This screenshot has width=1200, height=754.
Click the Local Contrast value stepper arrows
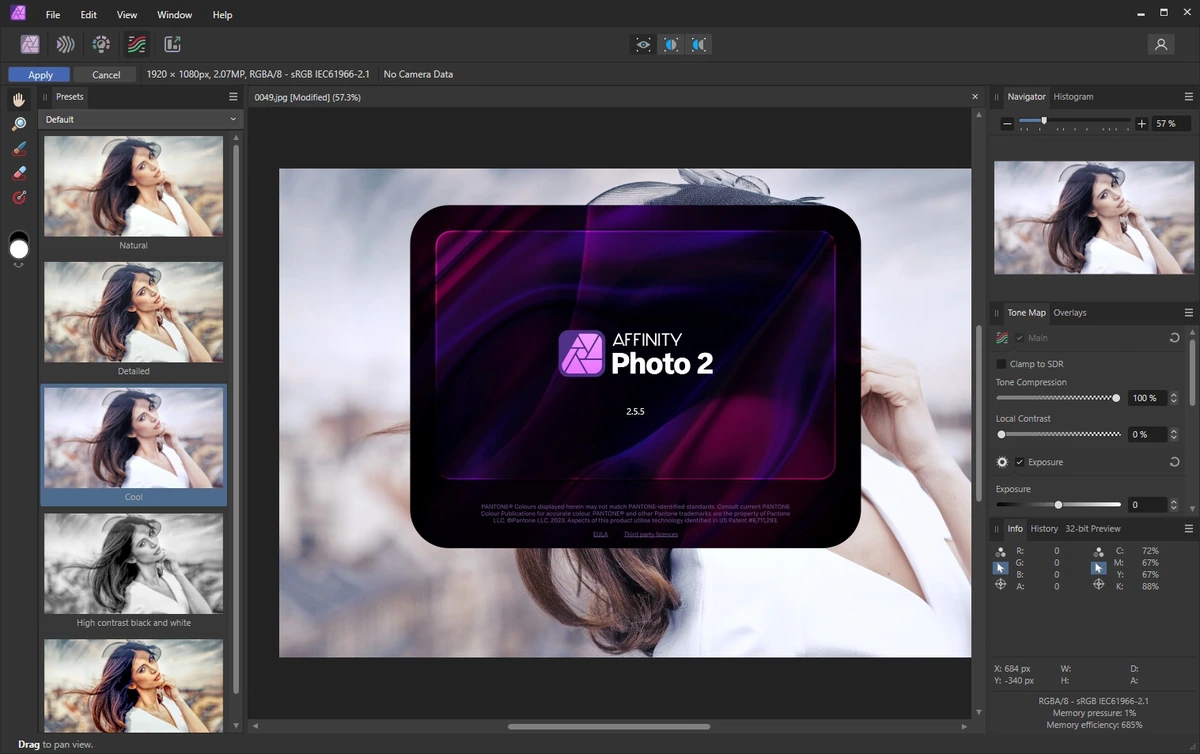[x=1175, y=434]
